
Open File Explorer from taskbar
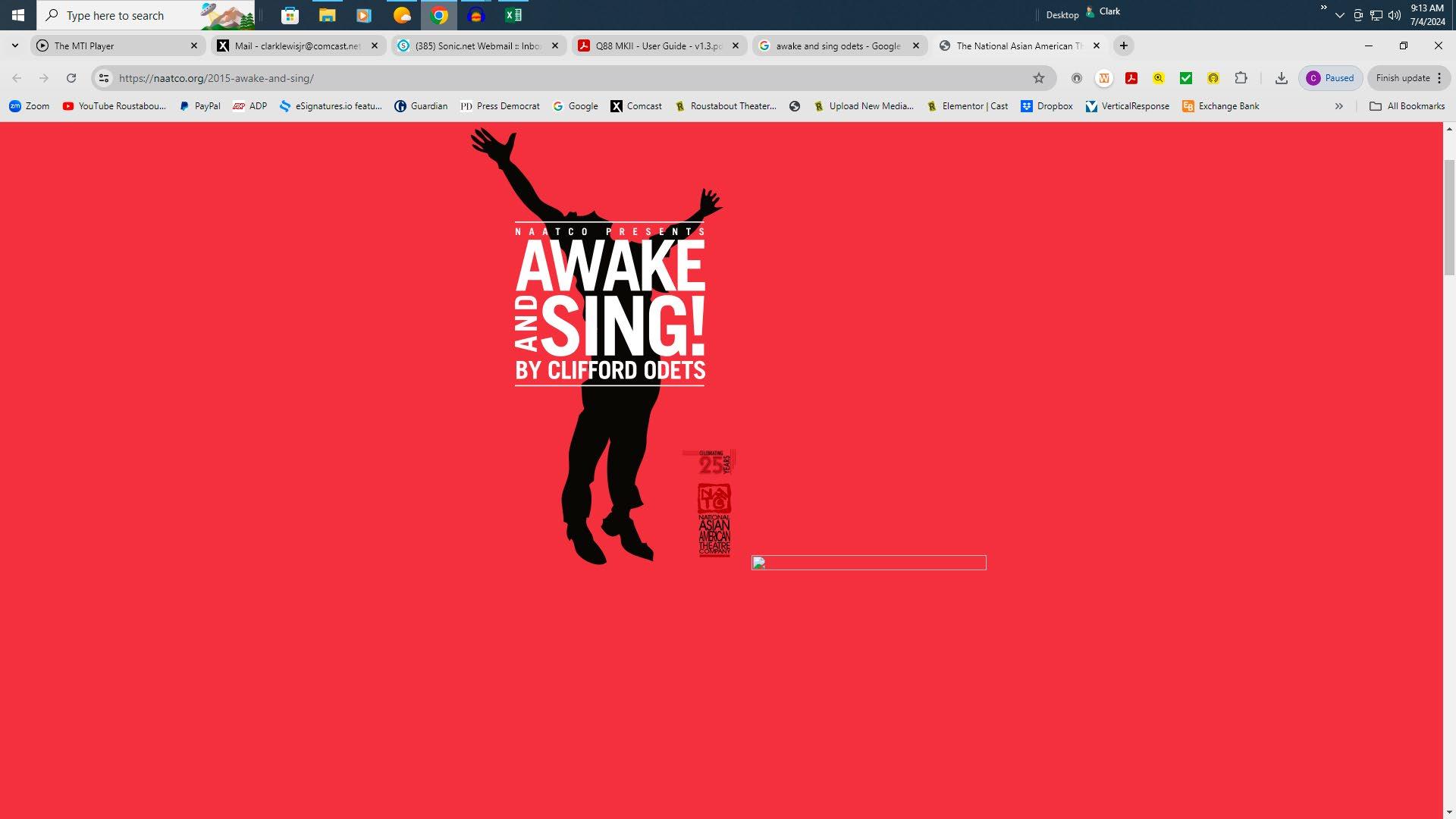327,15
